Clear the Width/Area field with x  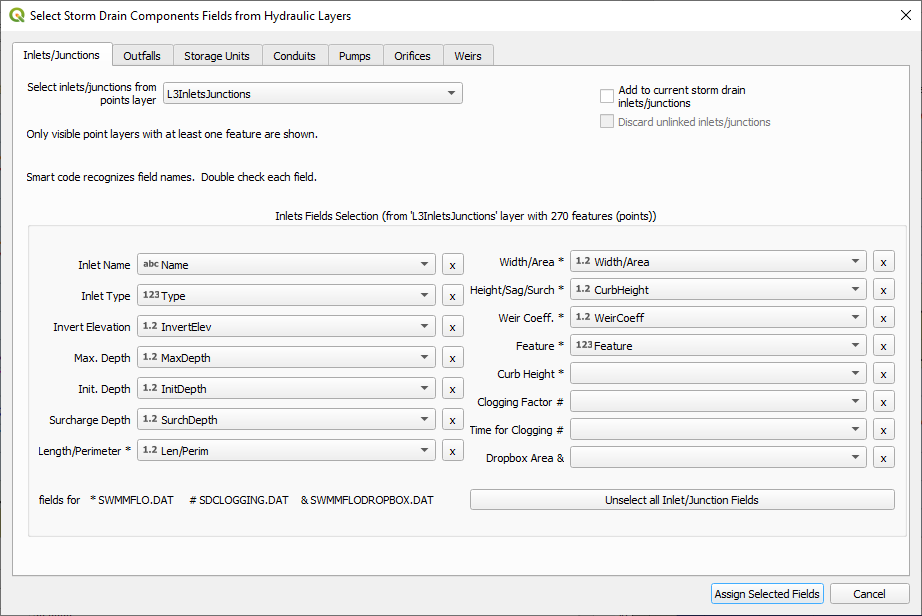883,262
